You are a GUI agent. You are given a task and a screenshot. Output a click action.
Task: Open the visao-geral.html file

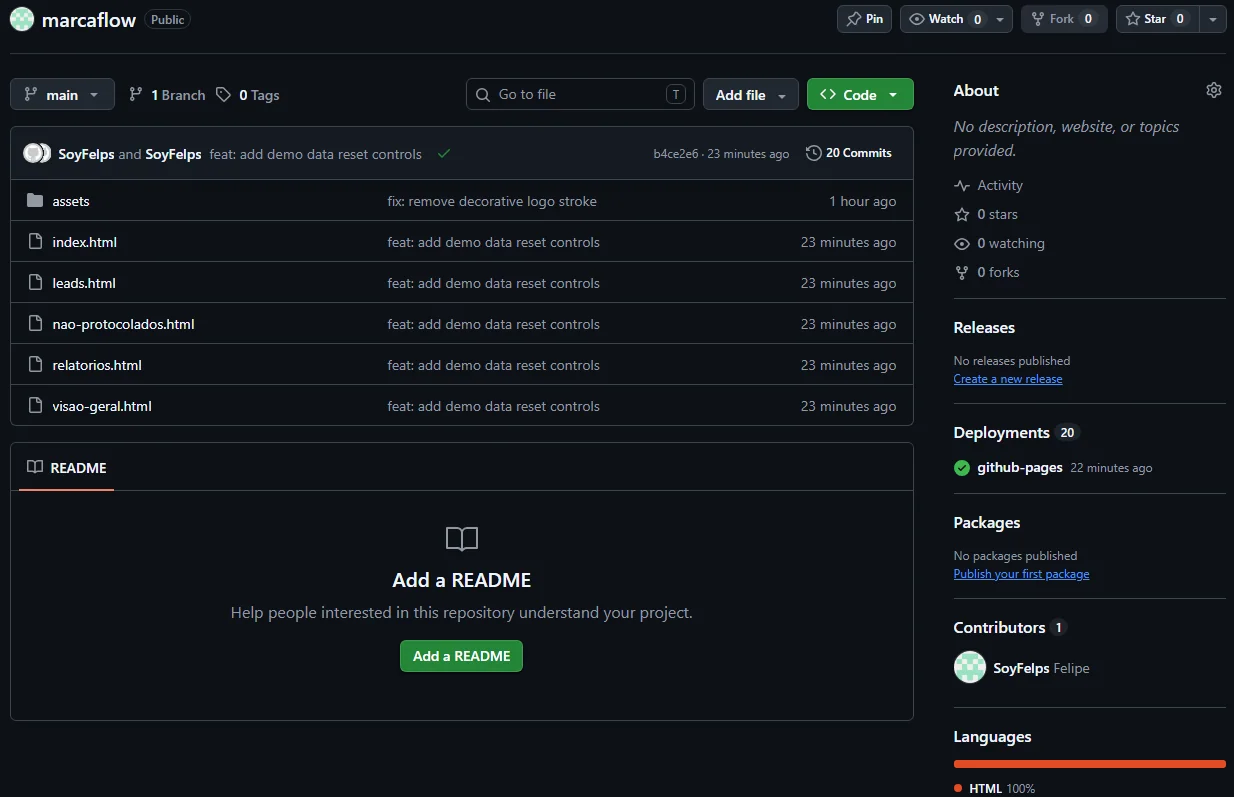pos(102,406)
